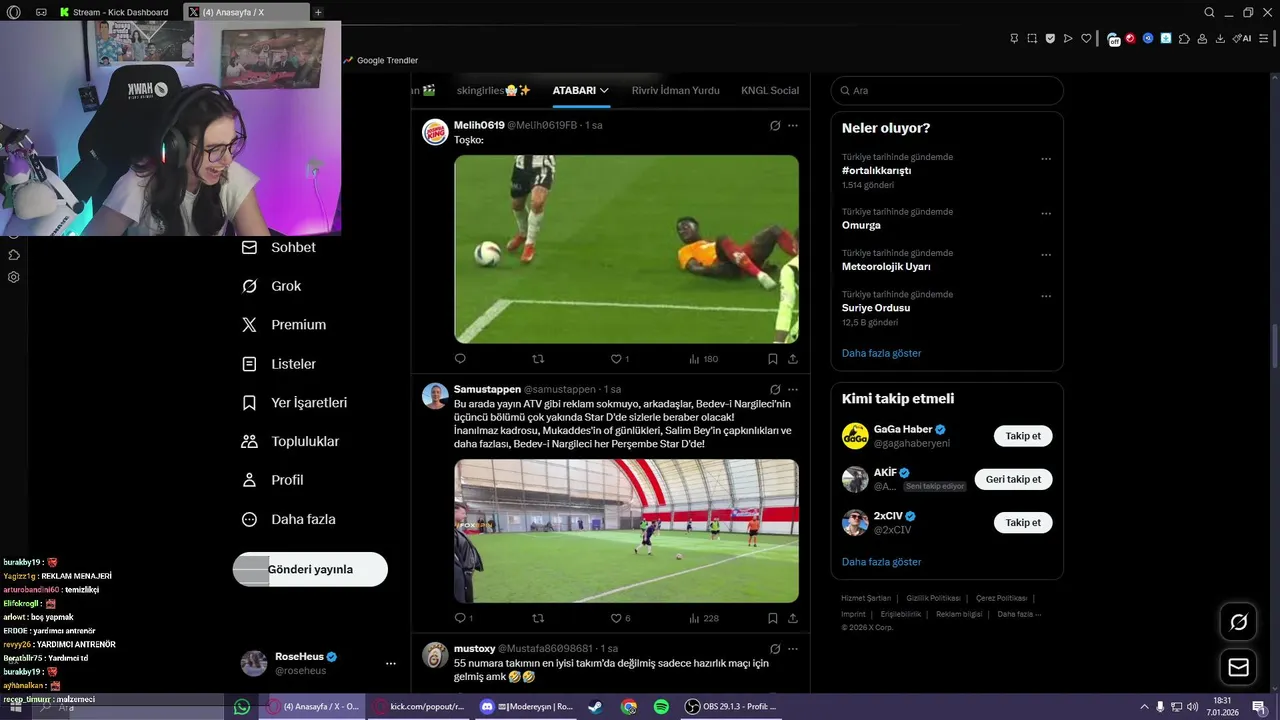
Task: Open Yer İşaretleri bookmarks
Action: coord(294,403)
